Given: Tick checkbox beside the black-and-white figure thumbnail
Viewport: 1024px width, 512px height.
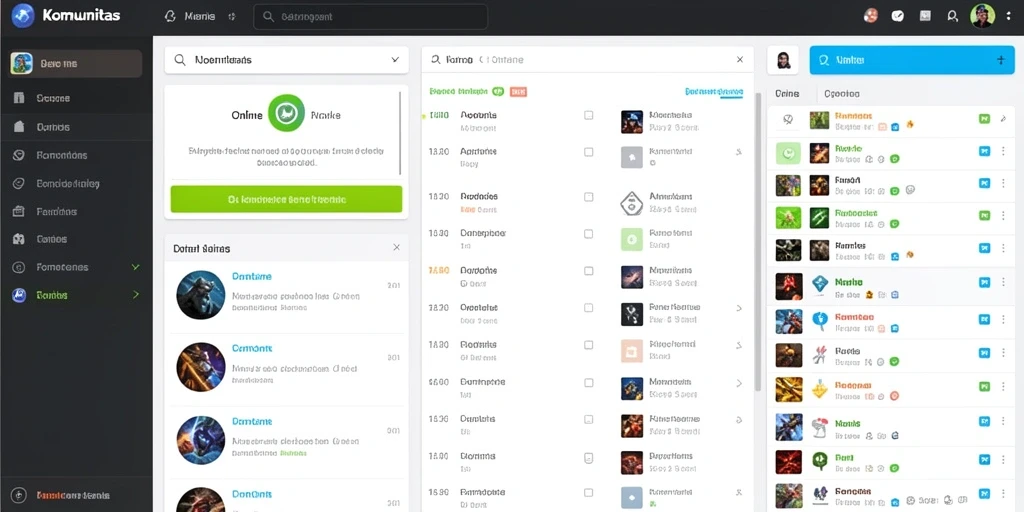Looking at the screenshot, I should [x=588, y=308].
